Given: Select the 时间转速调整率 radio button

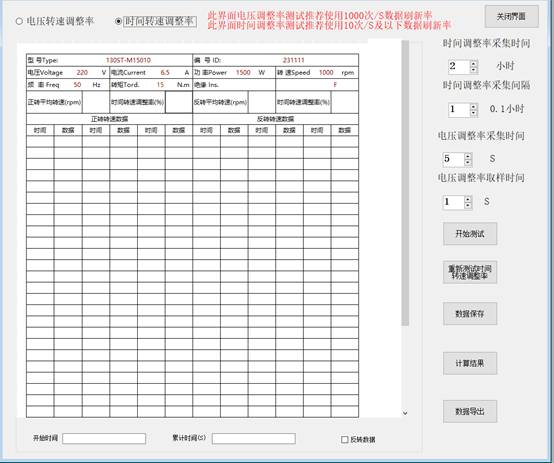Looking at the screenshot, I should click(118, 22).
